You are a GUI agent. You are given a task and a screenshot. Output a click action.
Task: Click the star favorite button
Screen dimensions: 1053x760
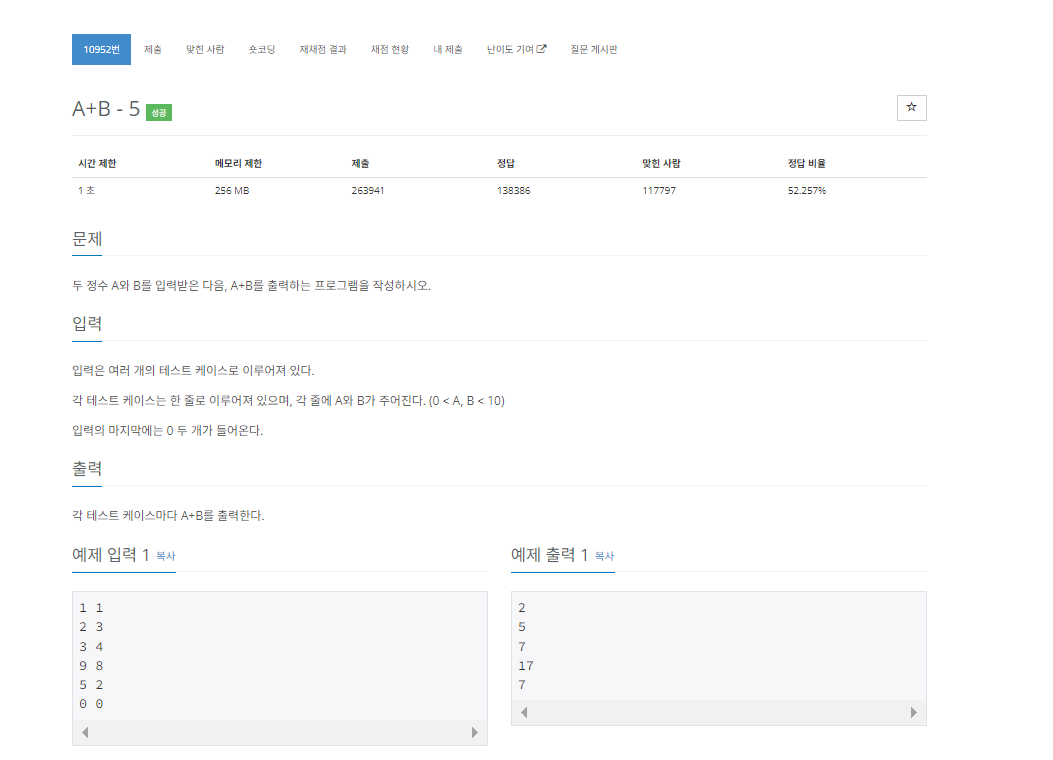(911, 107)
